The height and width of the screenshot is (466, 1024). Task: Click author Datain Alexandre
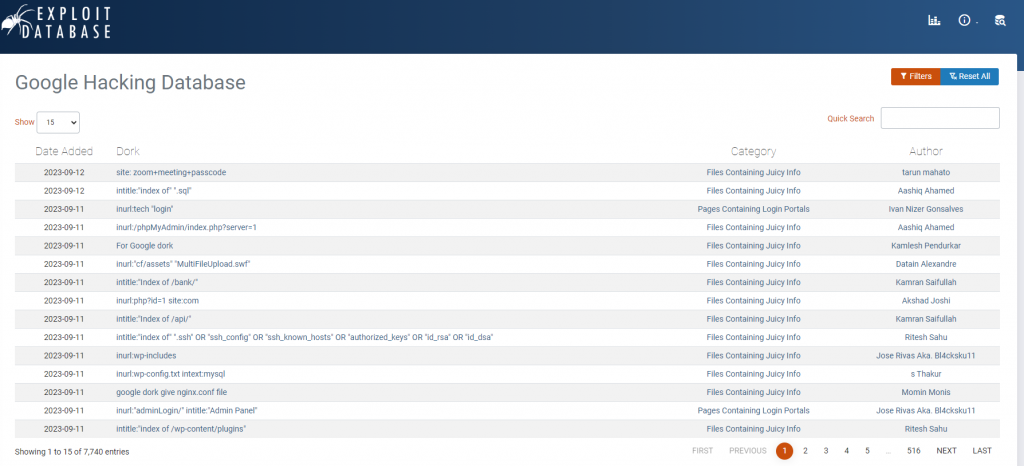[x=926, y=264]
